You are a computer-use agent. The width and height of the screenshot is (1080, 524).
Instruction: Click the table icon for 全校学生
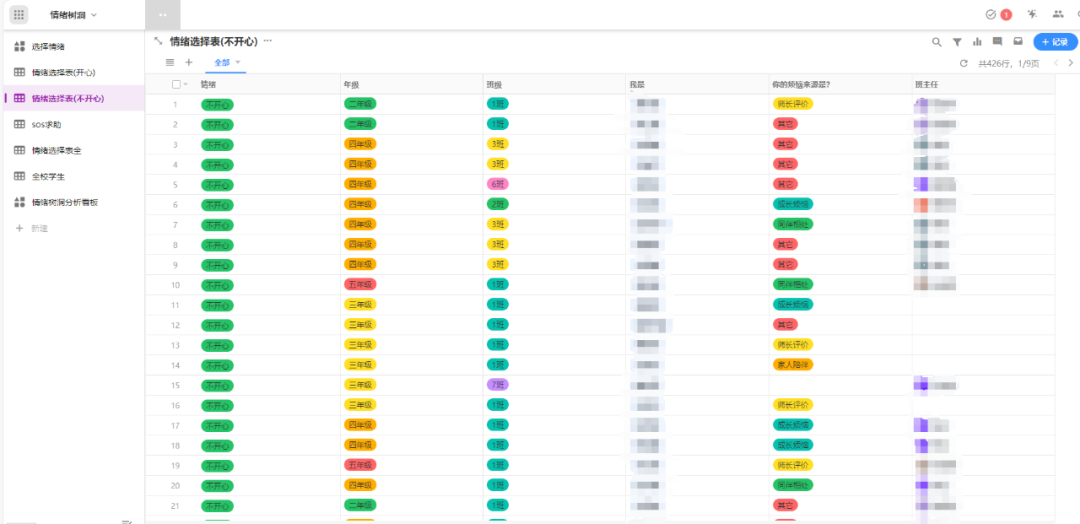[x=19, y=176]
